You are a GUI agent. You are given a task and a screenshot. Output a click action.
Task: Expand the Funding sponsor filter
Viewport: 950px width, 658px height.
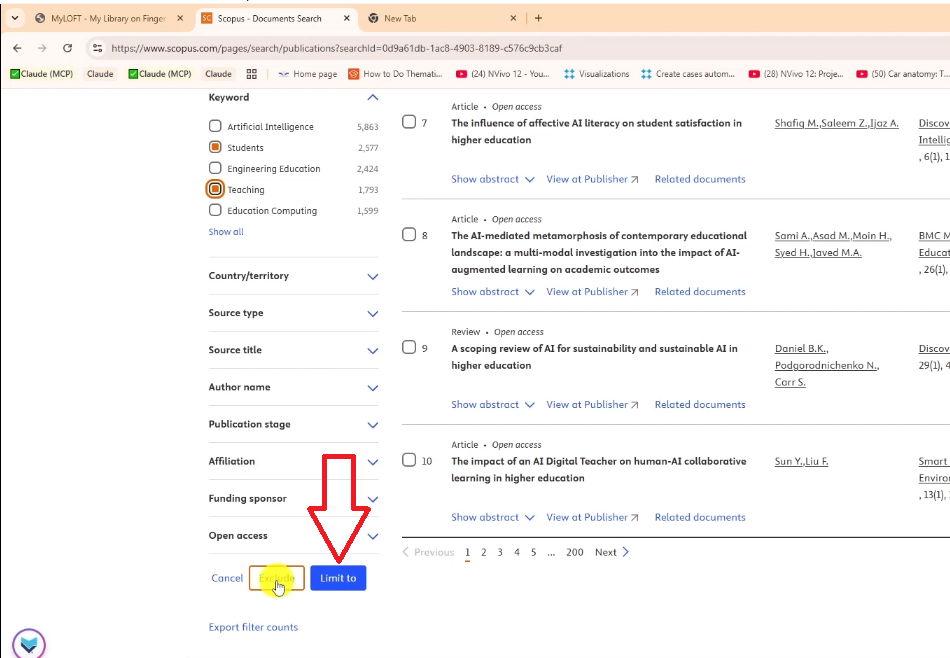[x=373, y=499]
